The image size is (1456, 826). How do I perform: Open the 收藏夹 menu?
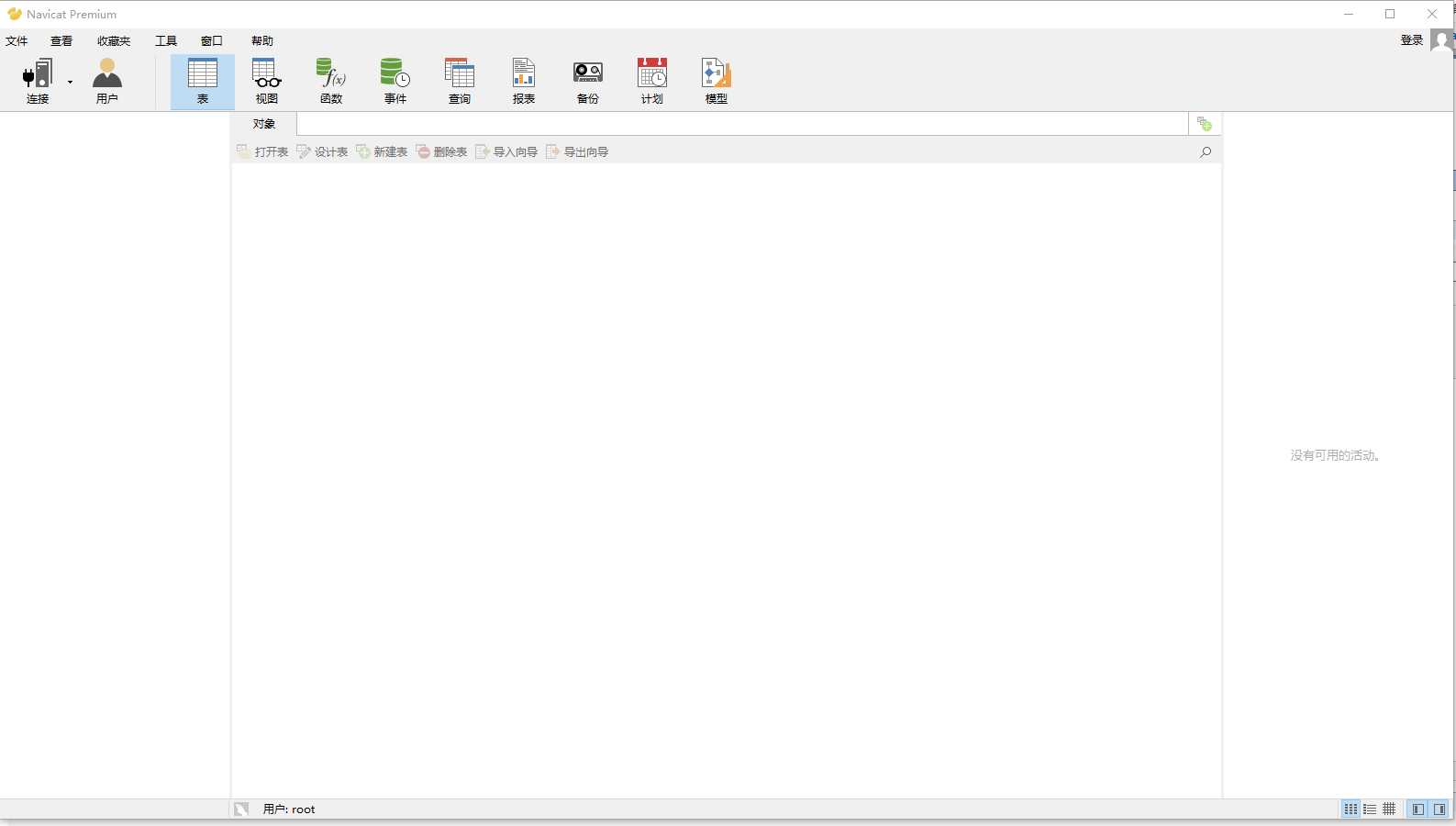[x=114, y=40]
